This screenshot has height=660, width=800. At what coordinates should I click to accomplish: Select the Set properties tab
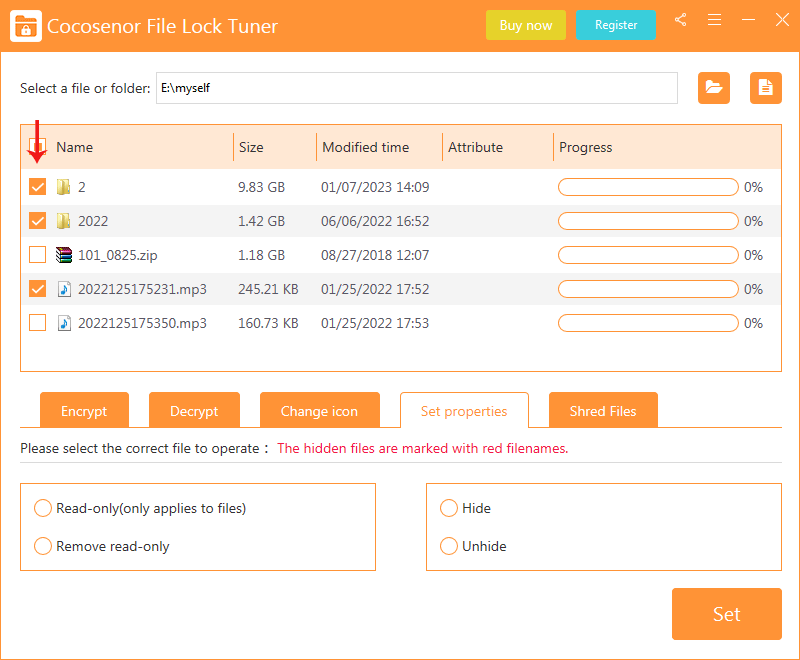[464, 410]
